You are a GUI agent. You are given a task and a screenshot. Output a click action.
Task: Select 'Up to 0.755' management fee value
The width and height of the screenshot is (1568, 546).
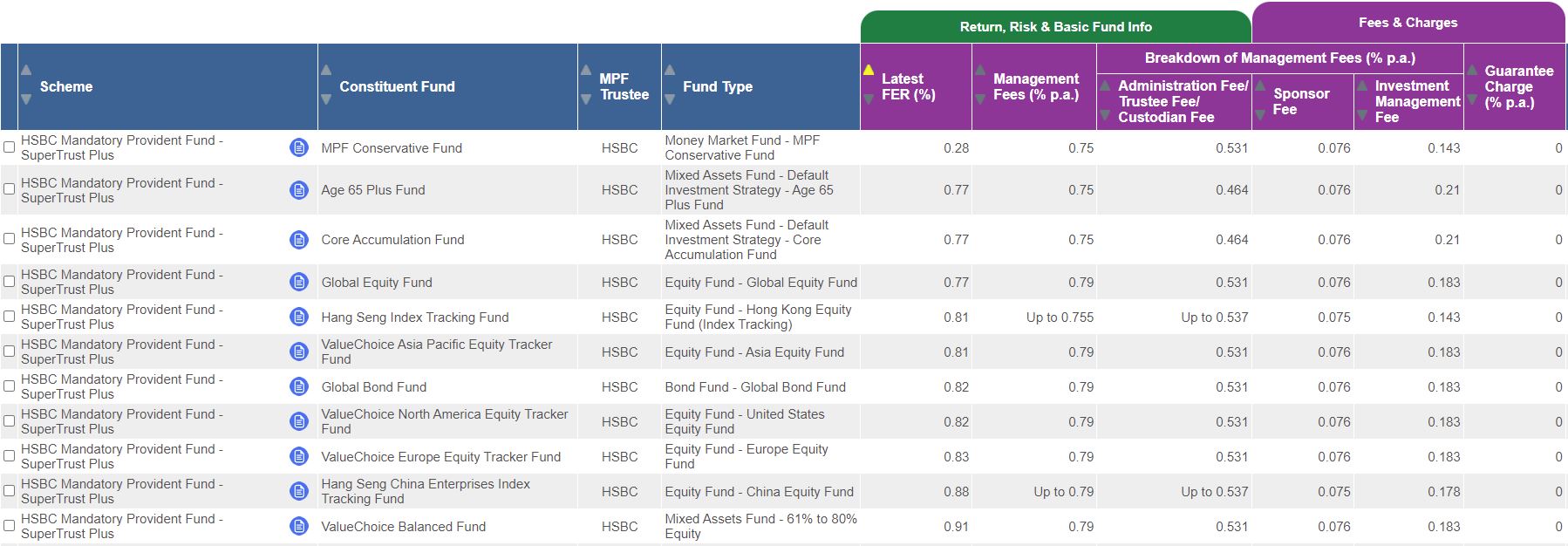click(1060, 317)
